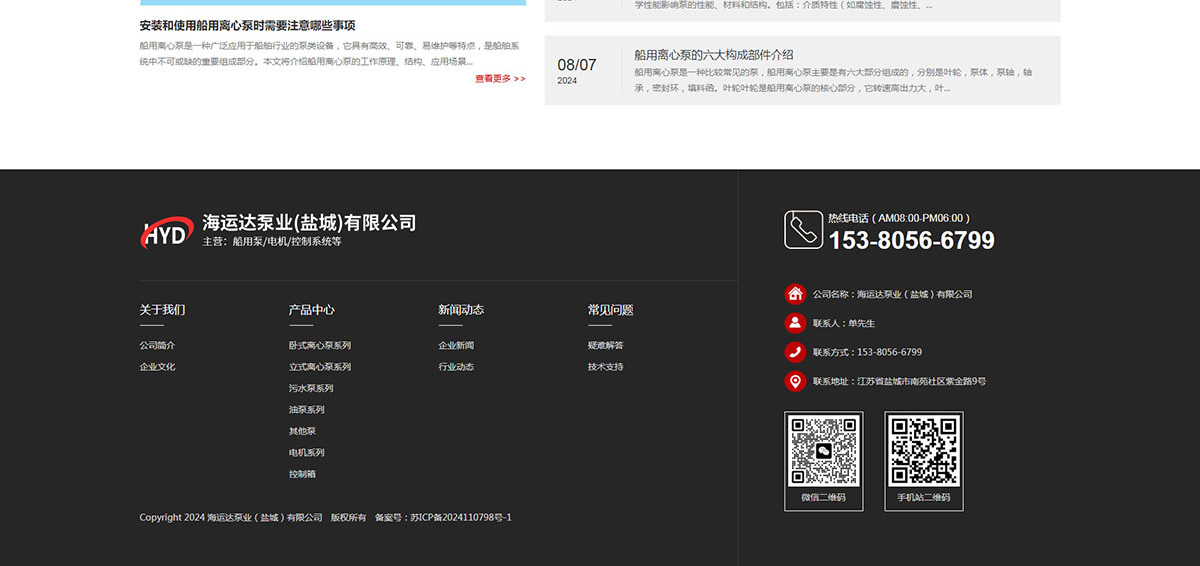This screenshot has height=566, width=1200.
Task: Open the 08/07 article 船用离心泵的六大构成部件介绍
Action: (x=713, y=55)
